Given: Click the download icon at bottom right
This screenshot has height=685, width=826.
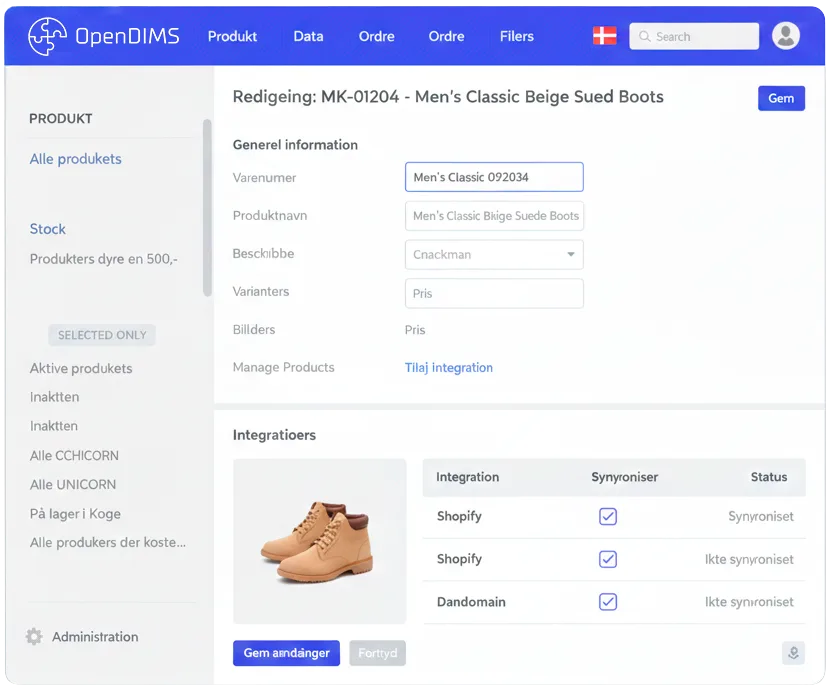Looking at the screenshot, I should click(x=793, y=653).
